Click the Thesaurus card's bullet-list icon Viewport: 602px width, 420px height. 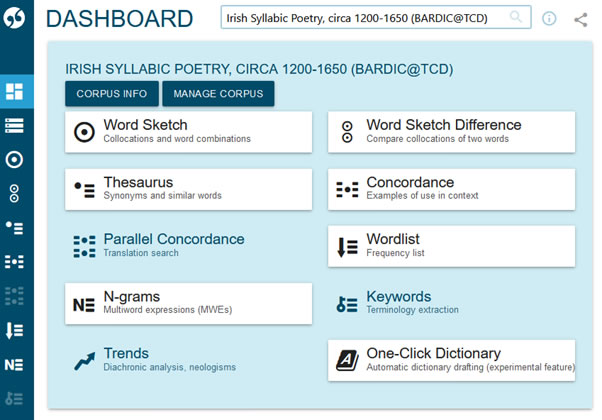[84, 190]
